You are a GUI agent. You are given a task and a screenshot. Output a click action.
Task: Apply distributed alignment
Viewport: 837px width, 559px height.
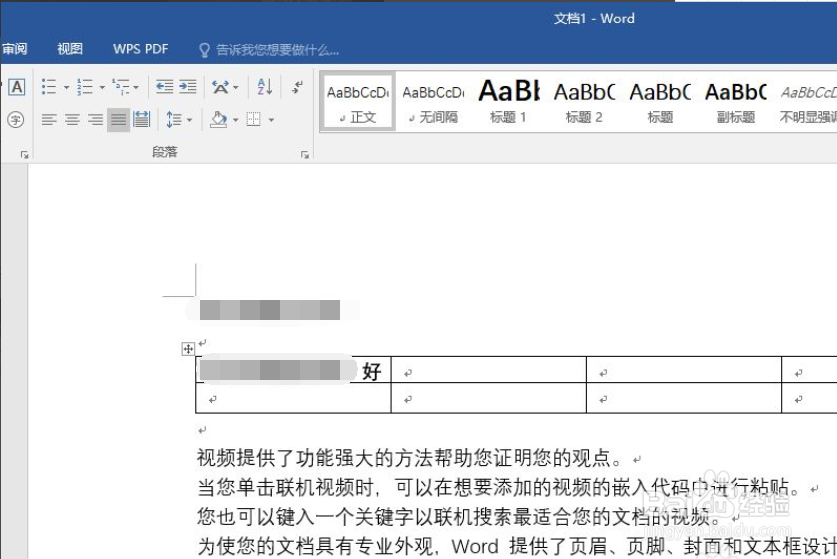click(x=141, y=119)
